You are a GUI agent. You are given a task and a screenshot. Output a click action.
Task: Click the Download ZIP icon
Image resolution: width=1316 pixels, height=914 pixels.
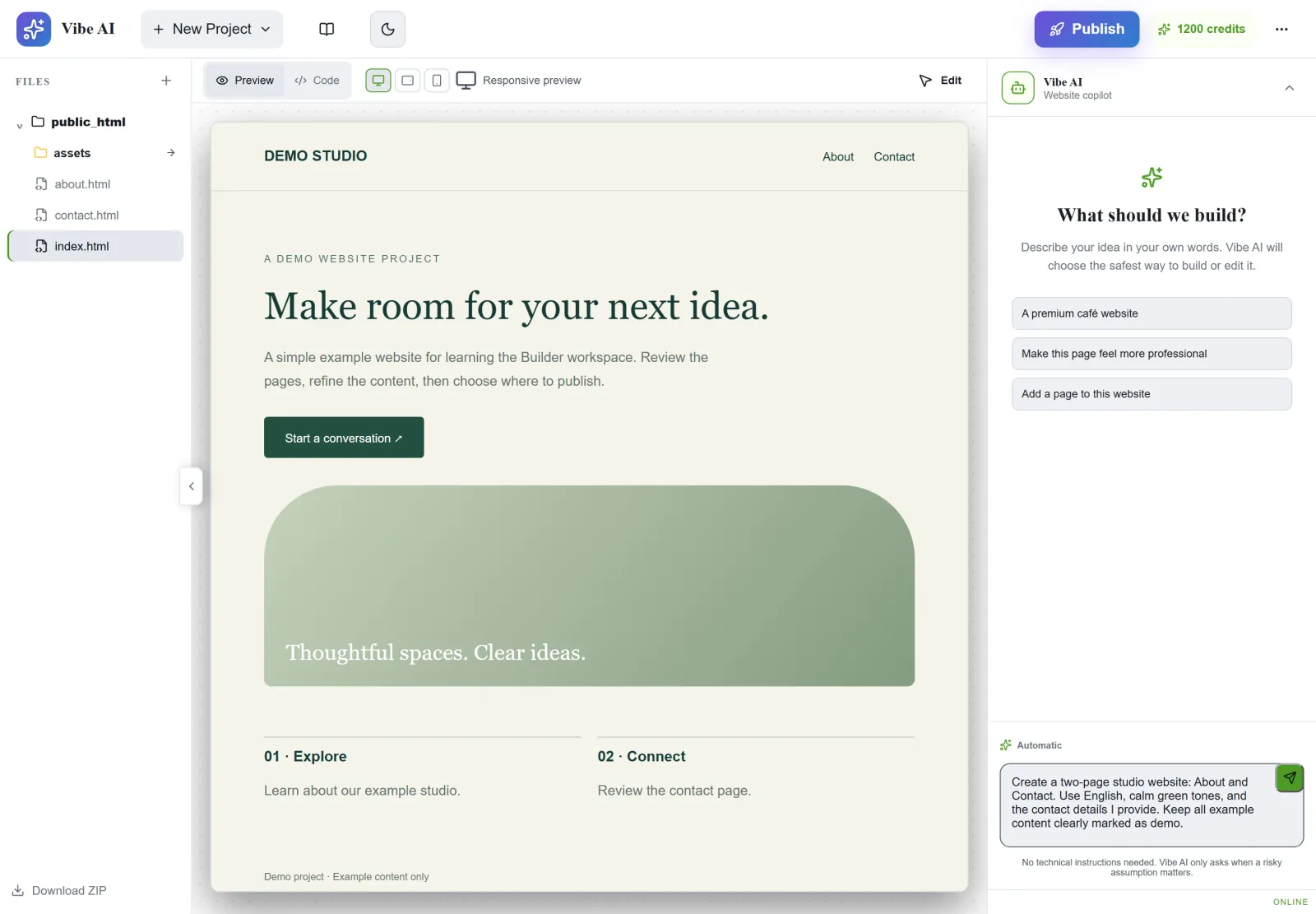coord(18,890)
